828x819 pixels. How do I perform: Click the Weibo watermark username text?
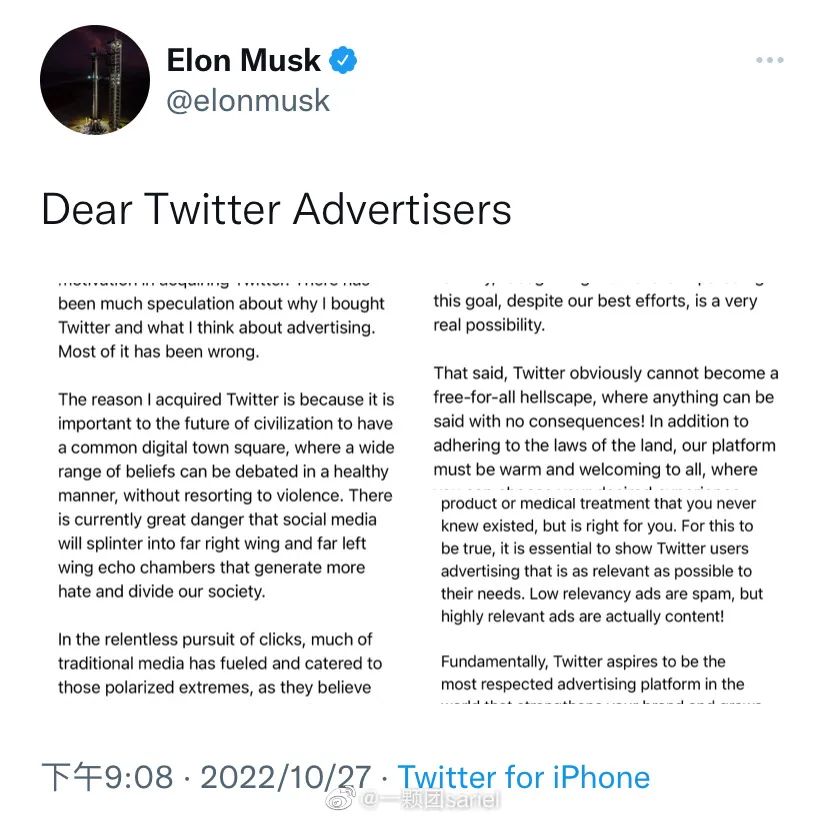(x=431, y=800)
